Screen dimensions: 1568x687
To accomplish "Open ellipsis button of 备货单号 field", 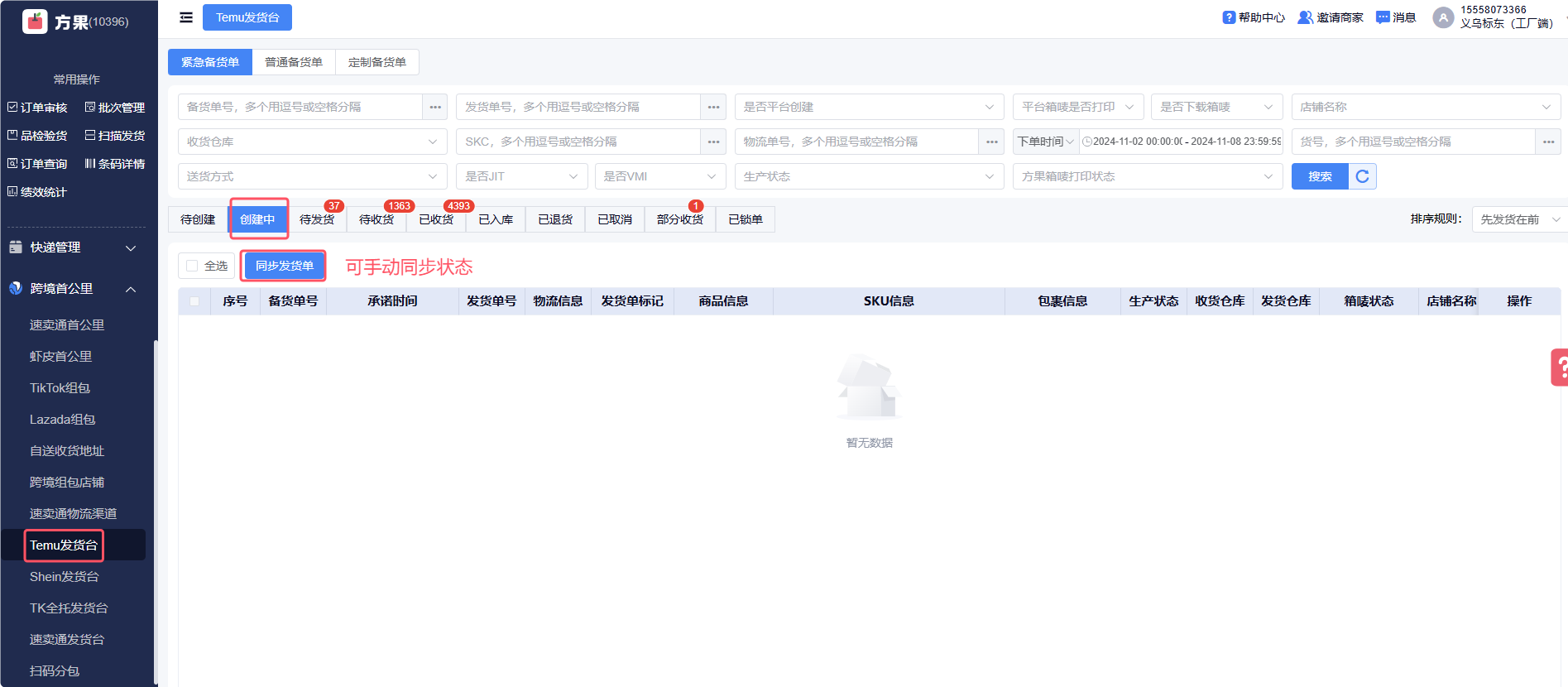I will 435,107.
